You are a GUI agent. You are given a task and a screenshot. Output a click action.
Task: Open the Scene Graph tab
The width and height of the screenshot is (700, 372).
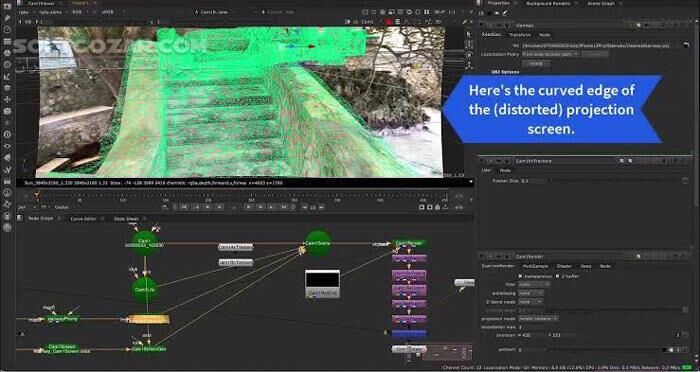pyautogui.click(x=600, y=4)
